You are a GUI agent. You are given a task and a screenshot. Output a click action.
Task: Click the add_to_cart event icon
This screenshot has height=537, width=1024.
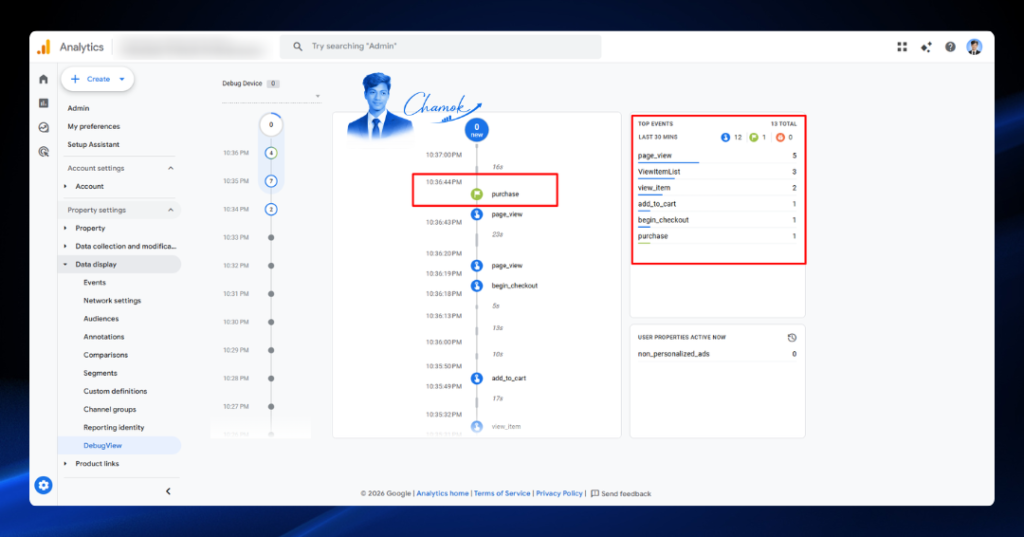point(477,378)
